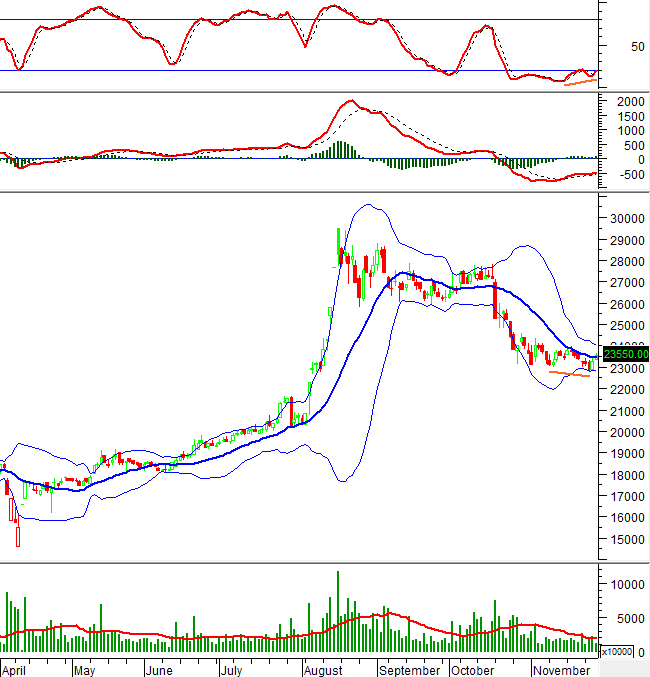650x677 pixels.
Task: Click the -500 level on the MACD axis
Action: 628,174
